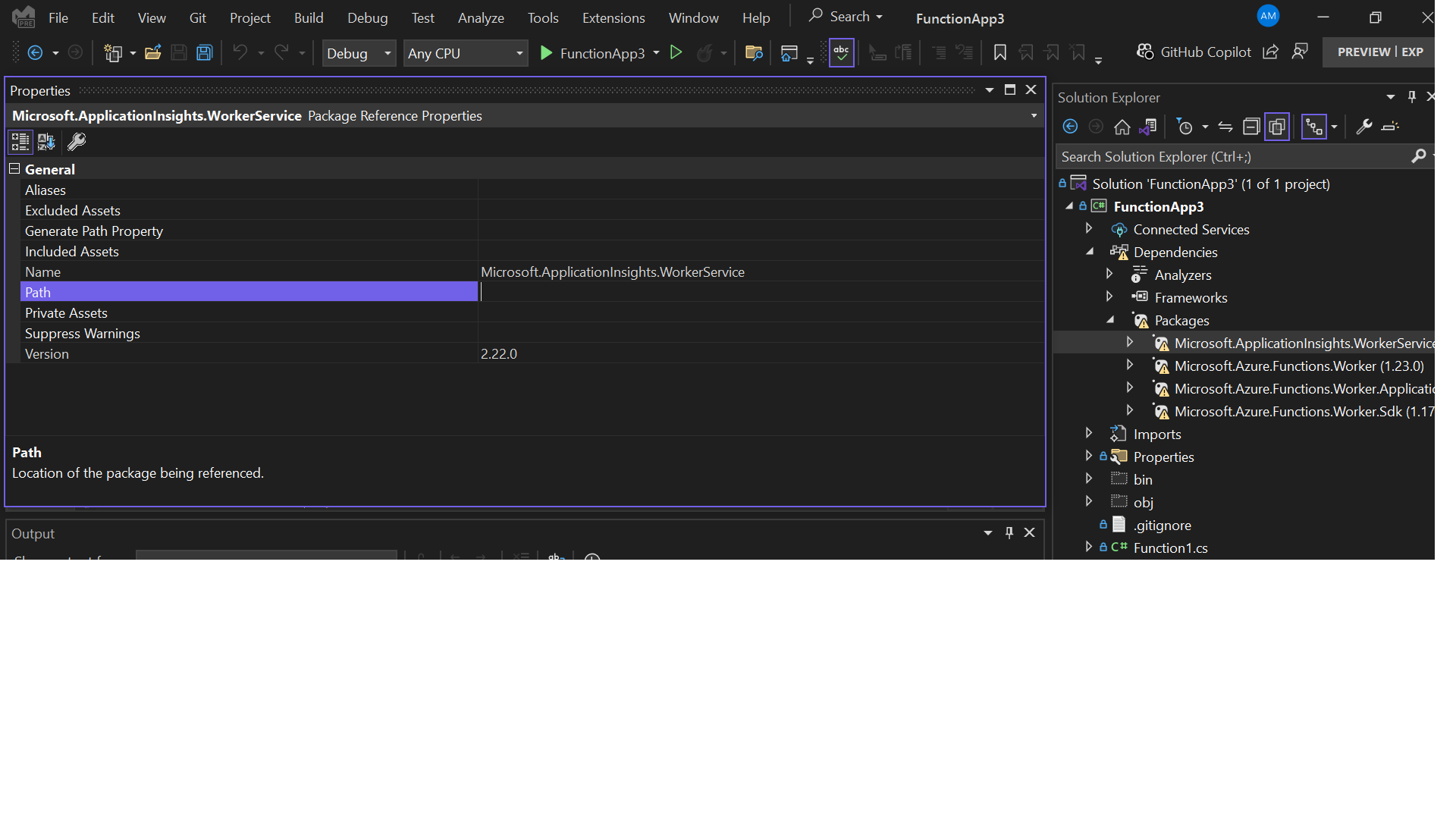This screenshot has width=1456, height=819.
Task: Collapse the Packages node
Action: pos(1111,320)
